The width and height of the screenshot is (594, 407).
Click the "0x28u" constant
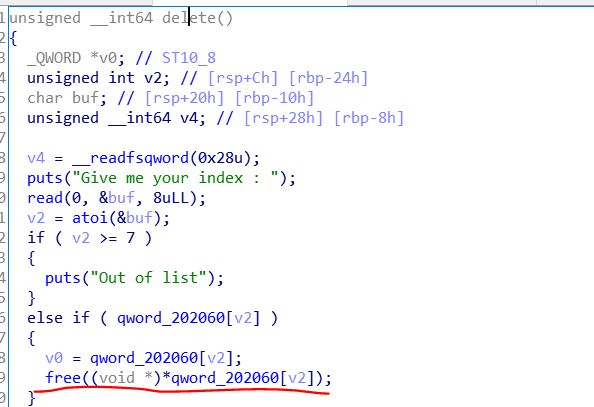point(220,158)
